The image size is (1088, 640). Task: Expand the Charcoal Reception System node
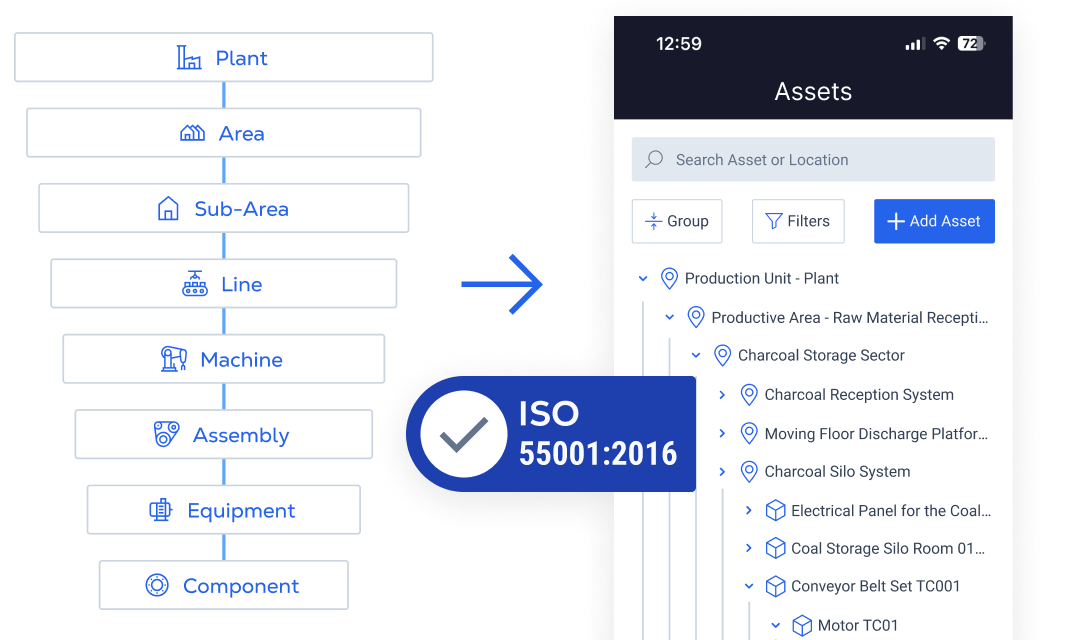click(722, 395)
